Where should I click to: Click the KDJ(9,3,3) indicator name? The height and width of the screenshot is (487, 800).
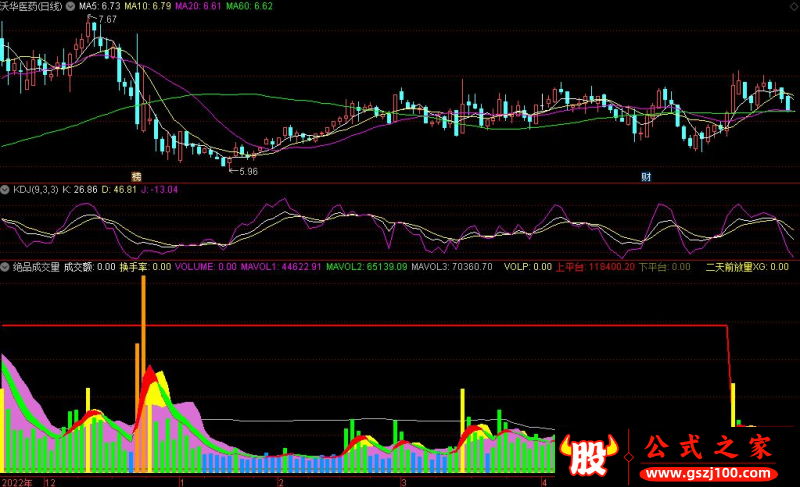(x=34, y=188)
